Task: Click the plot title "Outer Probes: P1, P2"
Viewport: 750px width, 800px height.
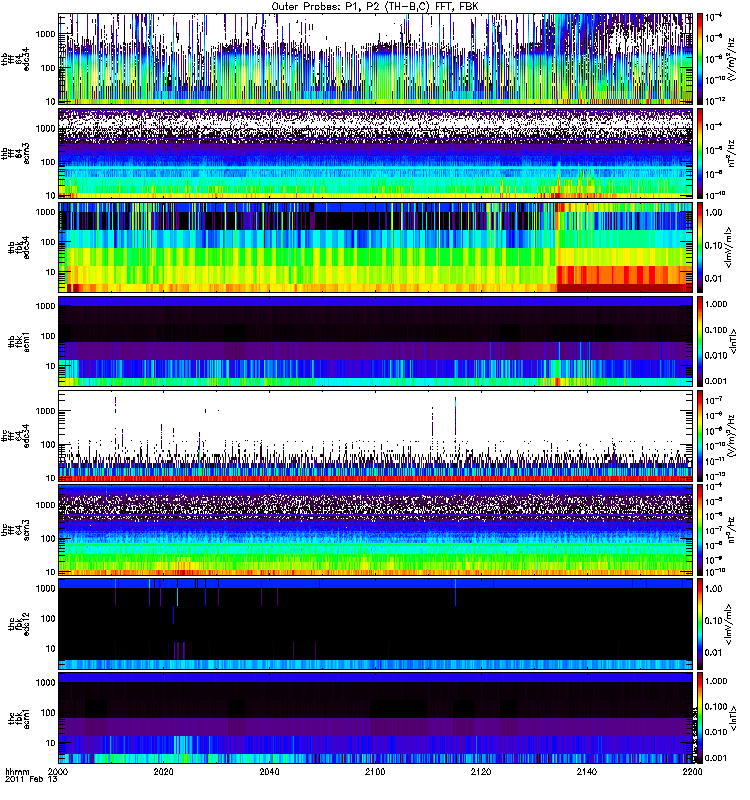Action: [x=375, y=7]
